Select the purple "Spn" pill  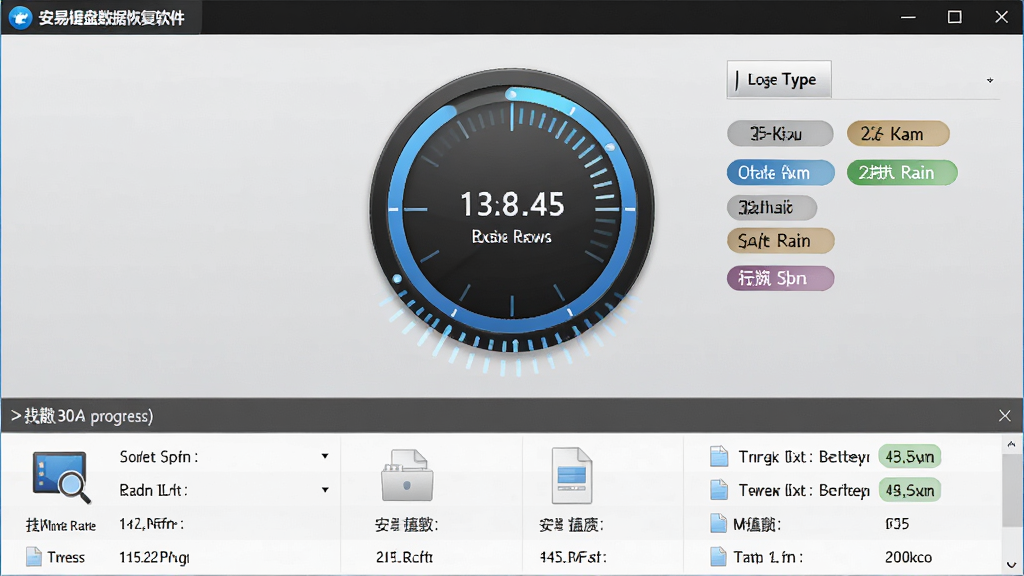[780, 279]
